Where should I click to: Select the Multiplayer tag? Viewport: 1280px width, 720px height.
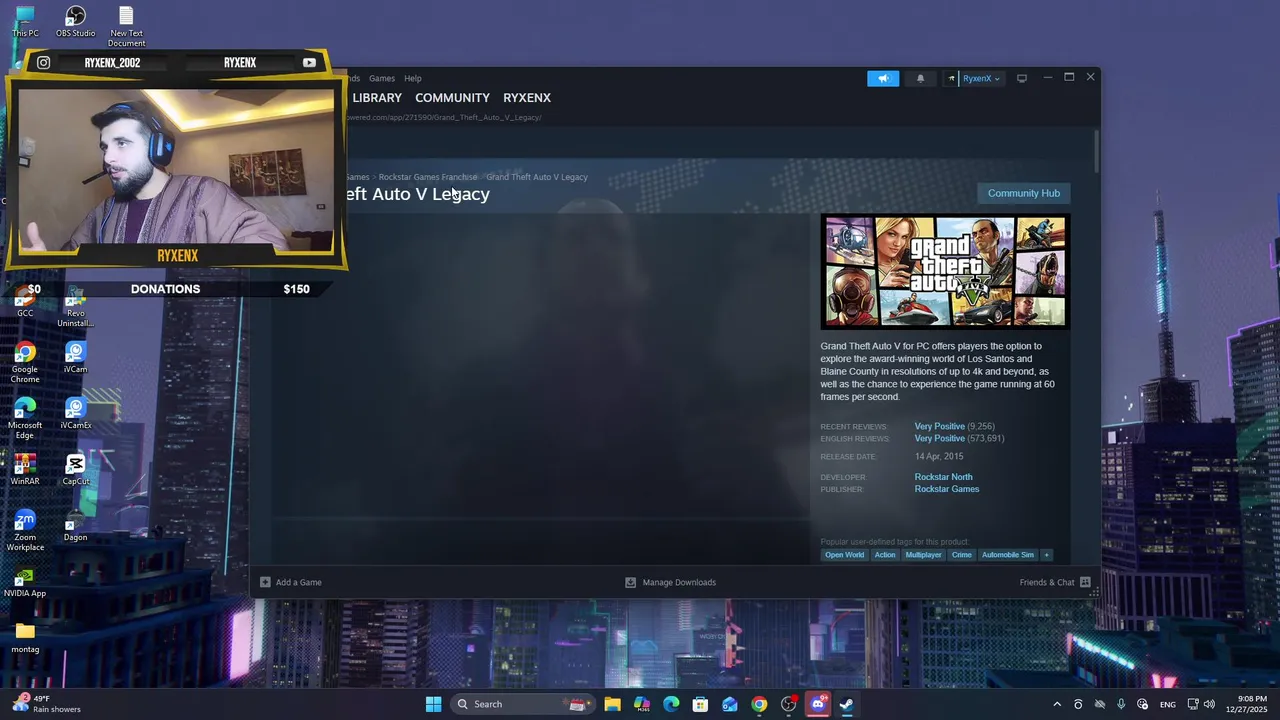click(x=923, y=555)
